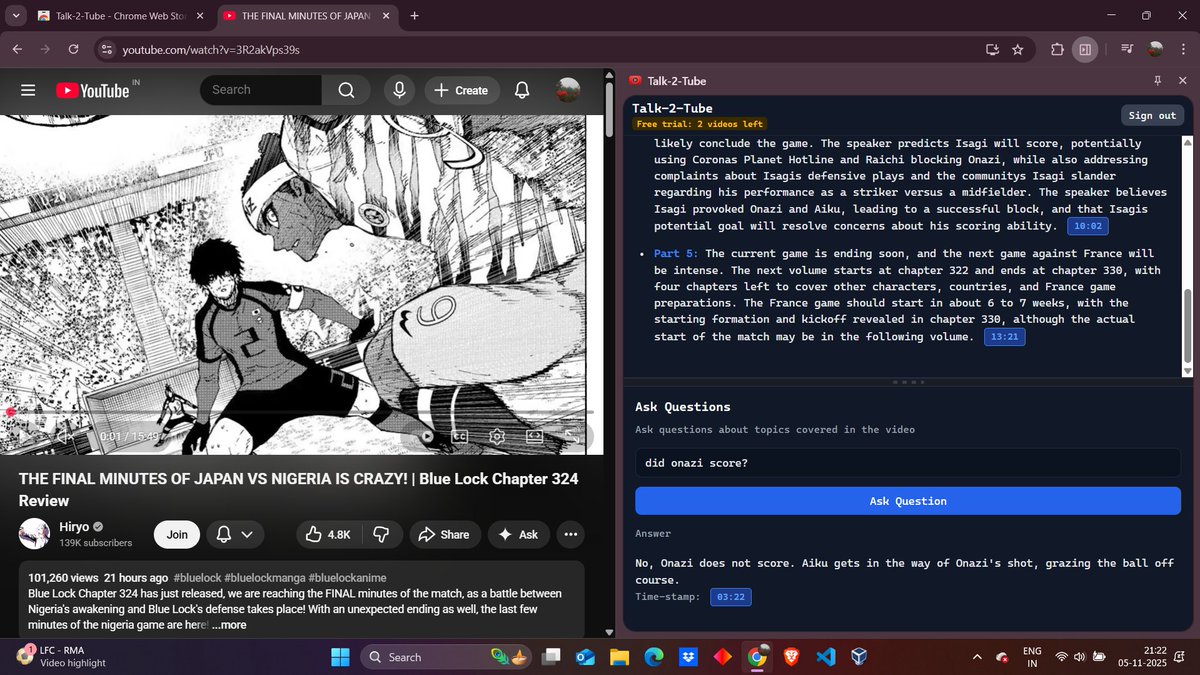Open the player settings gear

pyautogui.click(x=496, y=436)
